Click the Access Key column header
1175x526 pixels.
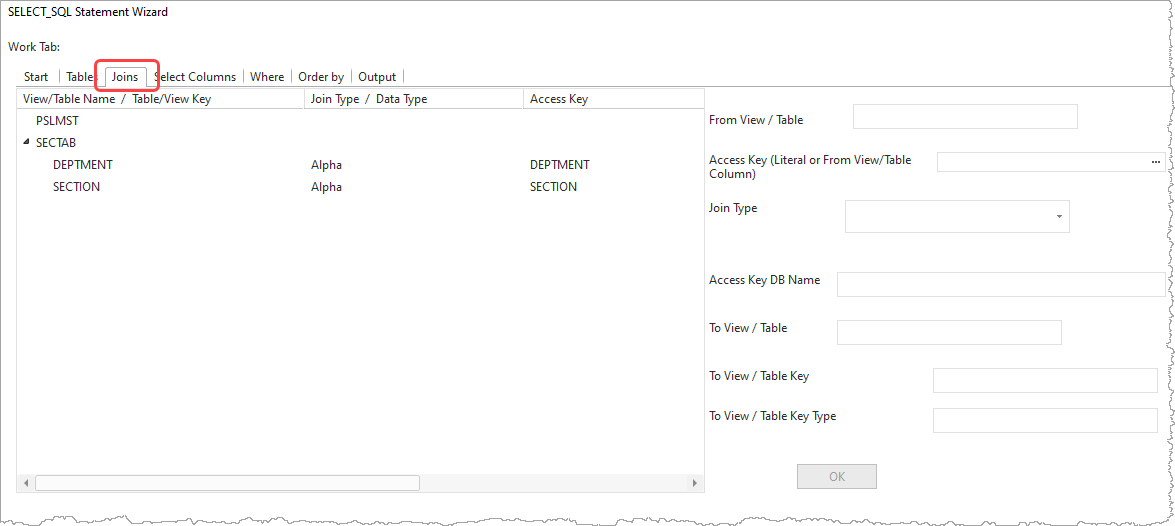tap(559, 99)
